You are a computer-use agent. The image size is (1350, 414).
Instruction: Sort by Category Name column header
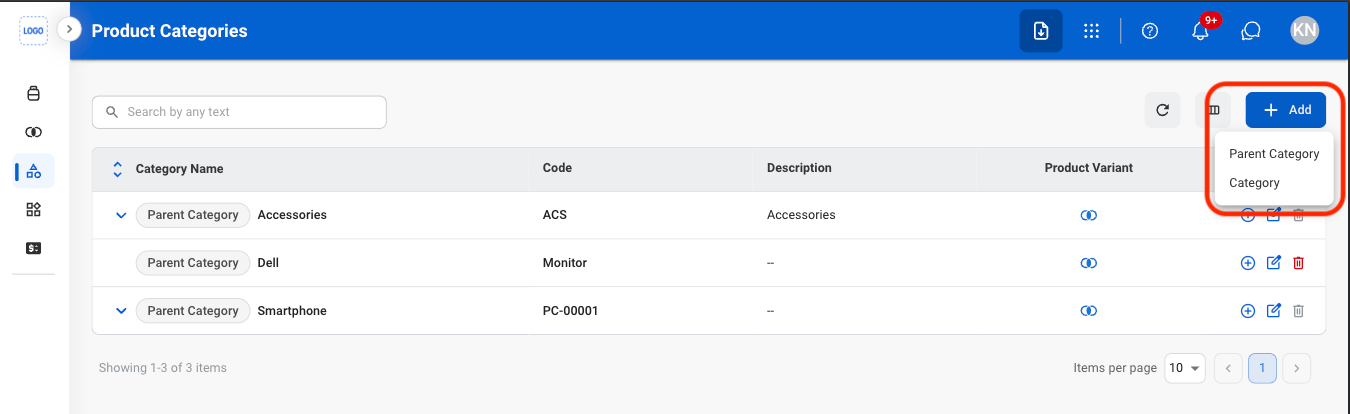coord(180,168)
